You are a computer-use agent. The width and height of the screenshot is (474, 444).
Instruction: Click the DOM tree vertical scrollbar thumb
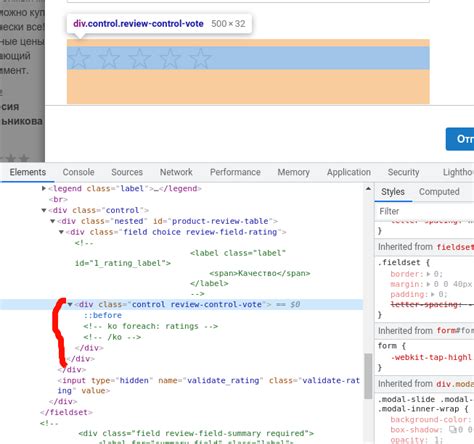[368, 376]
